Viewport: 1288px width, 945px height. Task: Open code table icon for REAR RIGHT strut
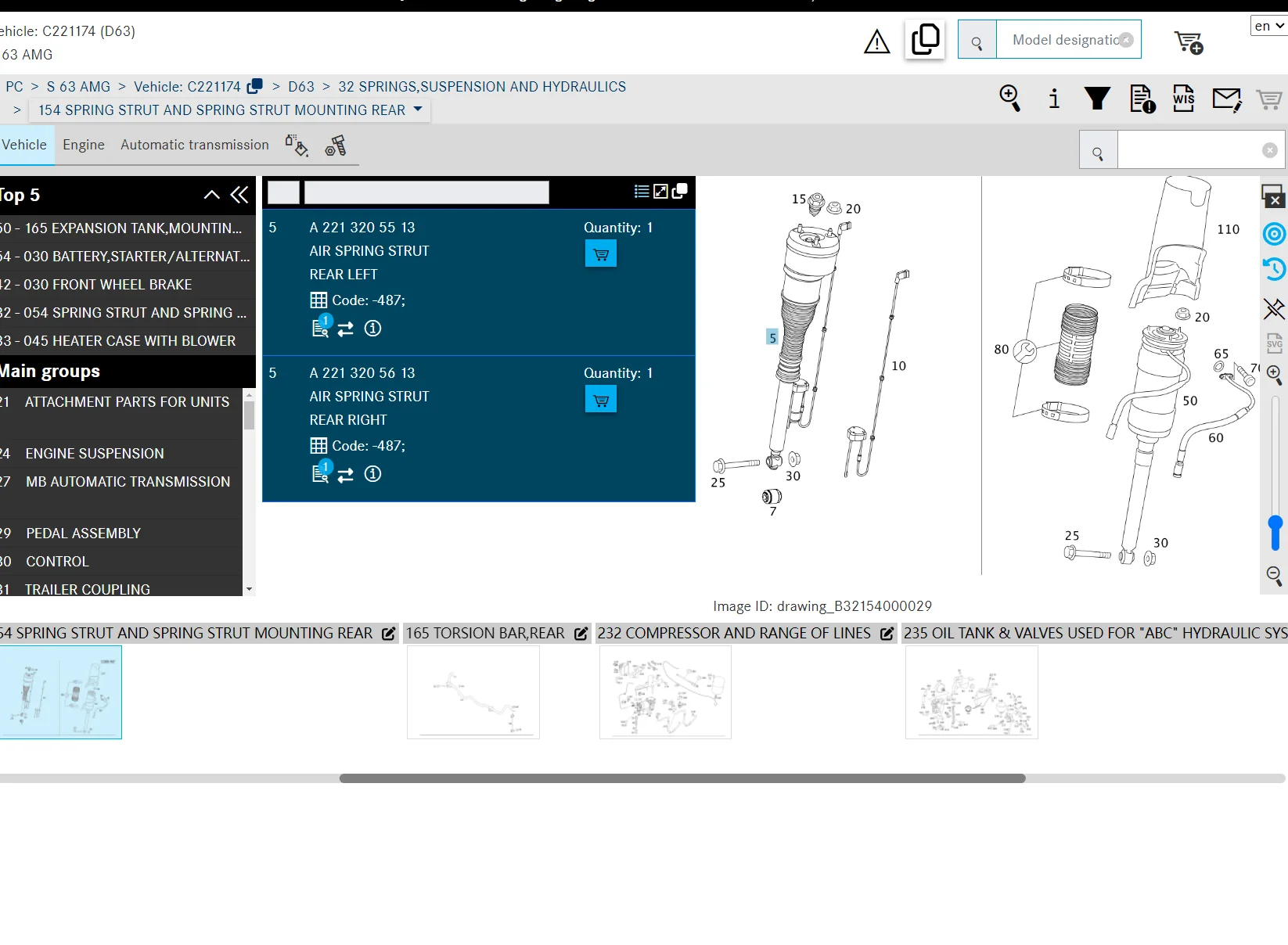(318, 446)
